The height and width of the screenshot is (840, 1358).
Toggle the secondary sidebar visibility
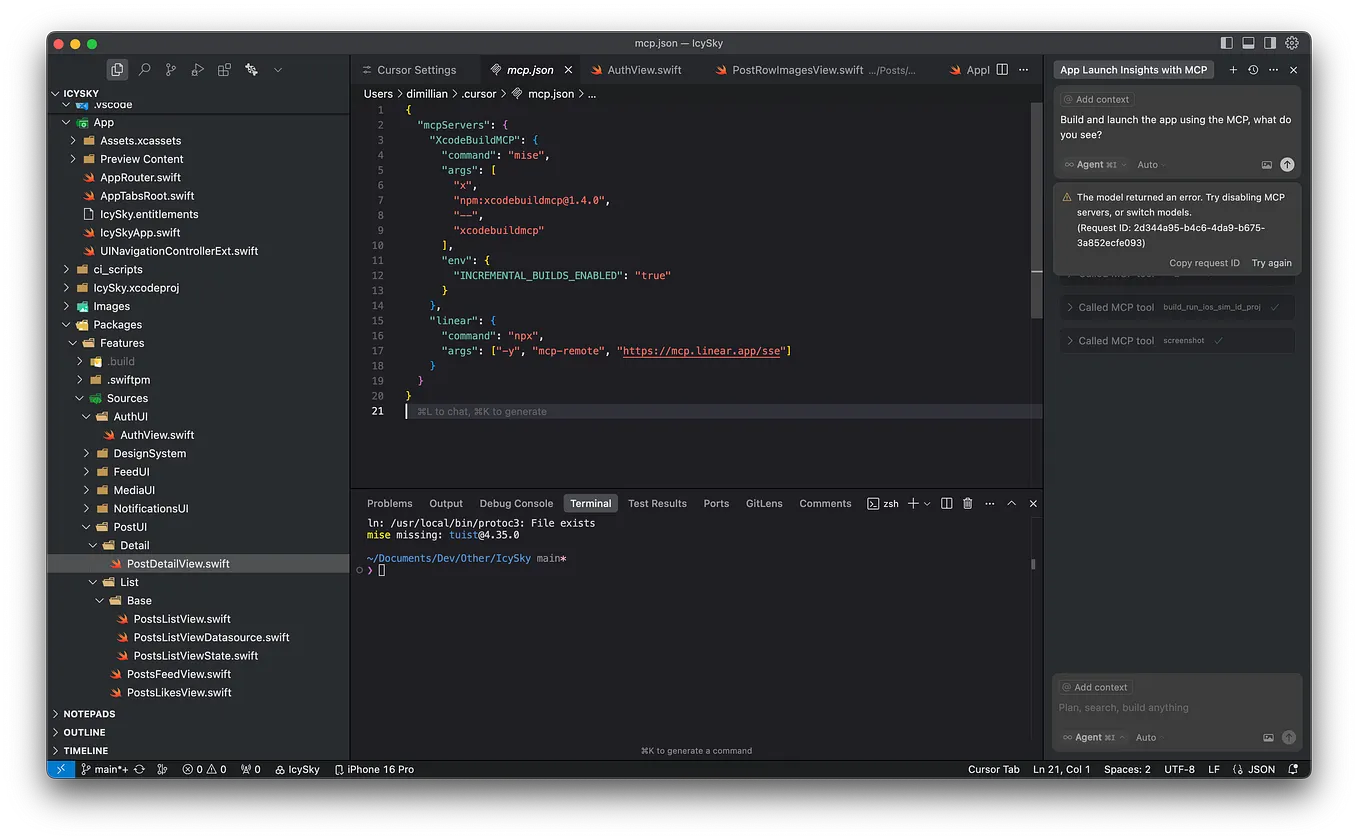[x=1268, y=43]
